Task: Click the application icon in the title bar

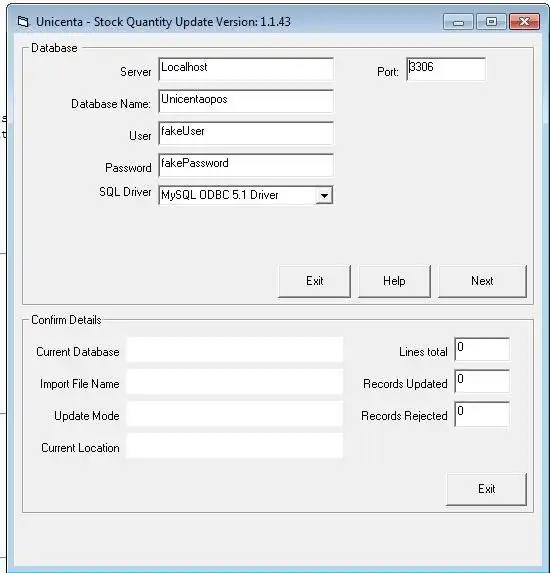Action: (23, 22)
